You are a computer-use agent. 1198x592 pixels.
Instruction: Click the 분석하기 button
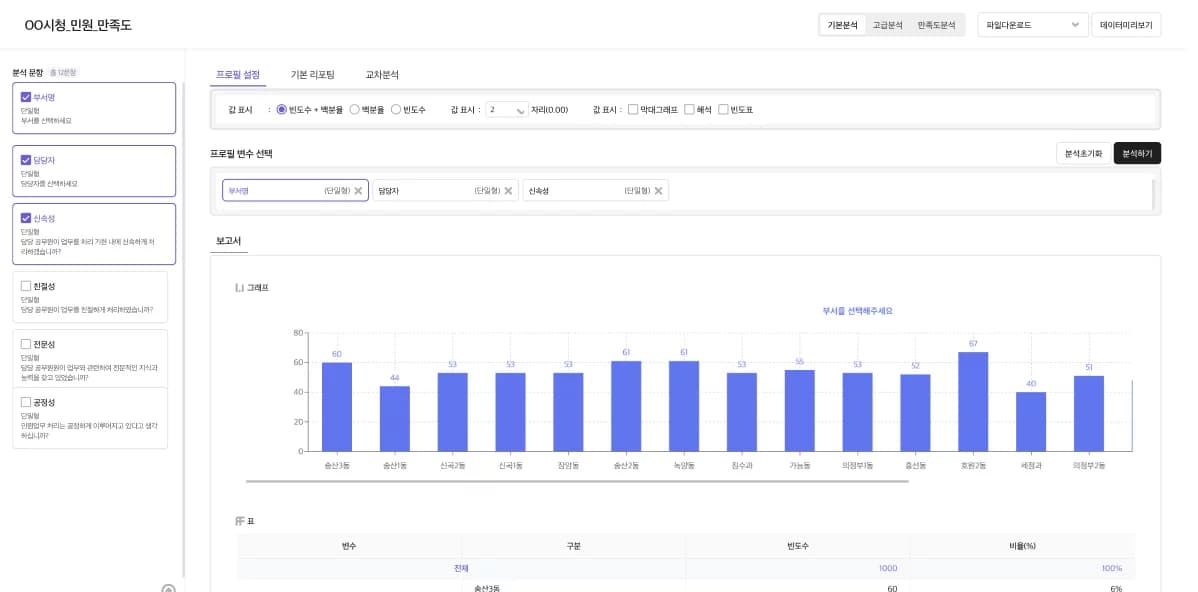pyautogui.click(x=1136, y=154)
